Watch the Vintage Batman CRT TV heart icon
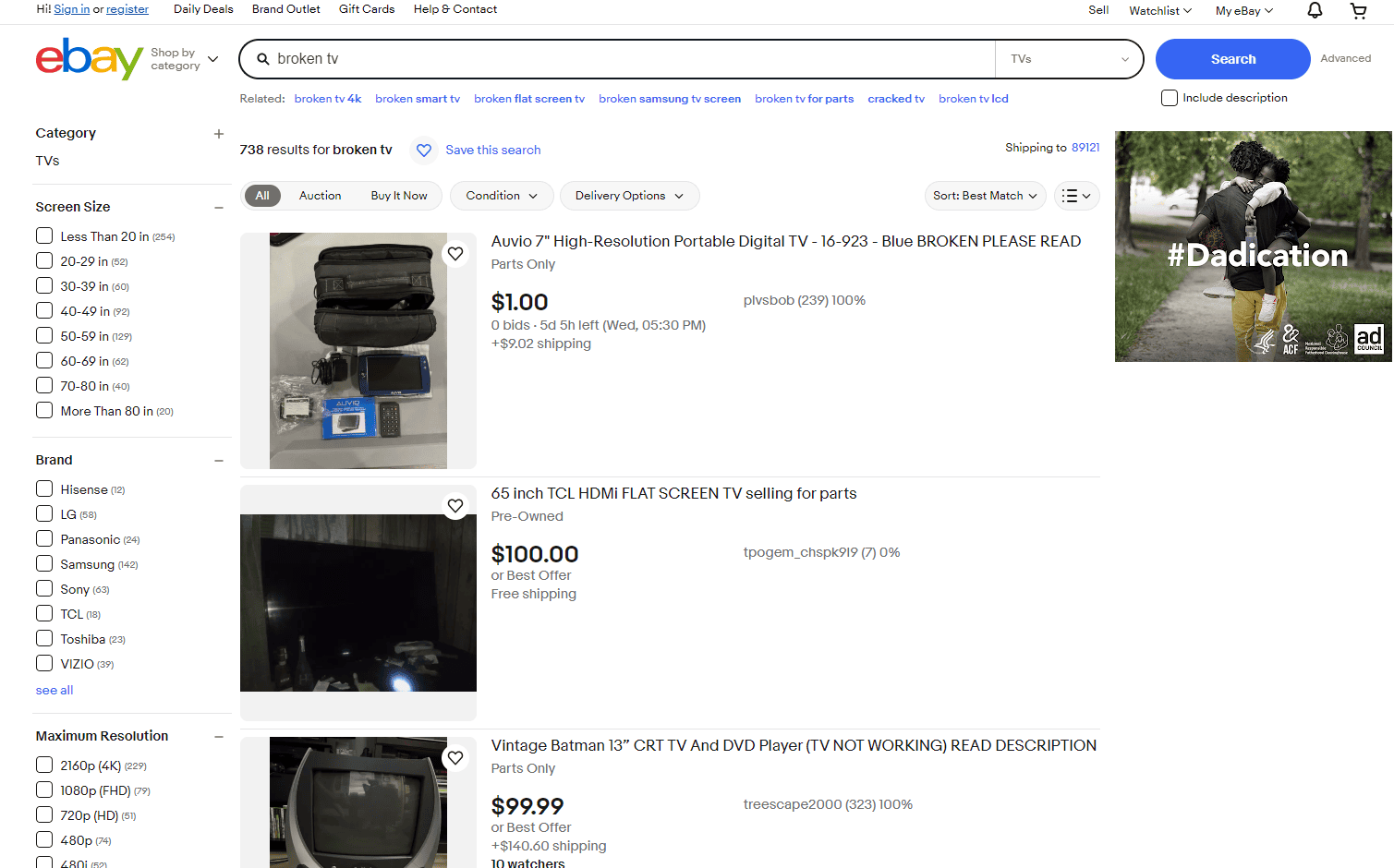This screenshot has height=868, width=1394. point(455,757)
